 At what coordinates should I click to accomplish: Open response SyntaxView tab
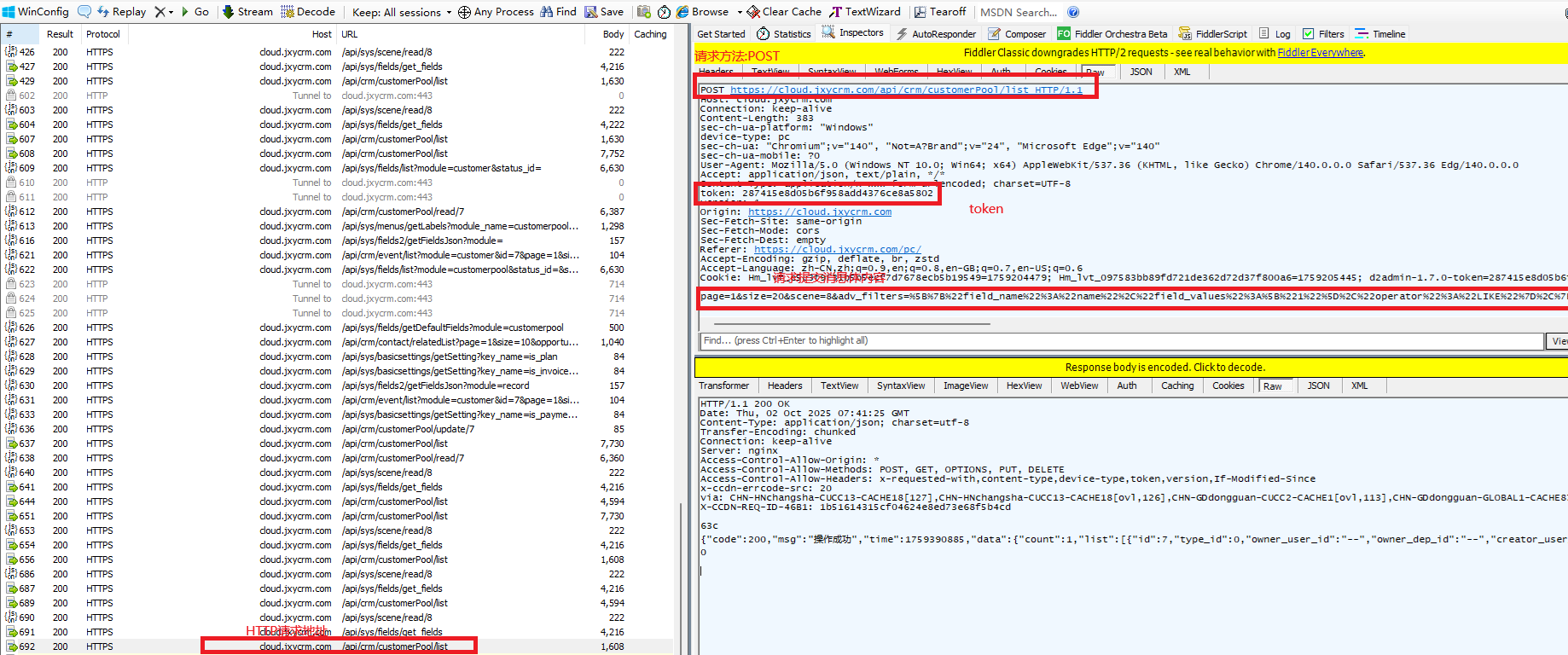point(901,385)
